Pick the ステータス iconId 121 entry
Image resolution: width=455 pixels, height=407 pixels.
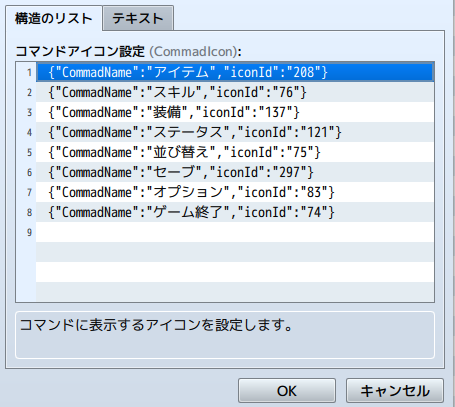[x=235, y=132]
